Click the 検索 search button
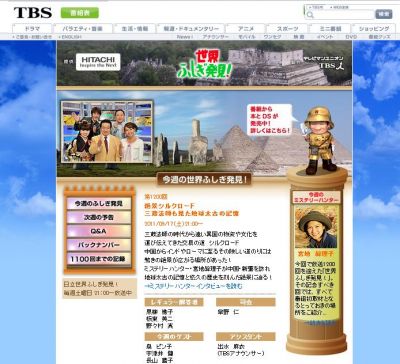The height and width of the screenshot is (364, 400). tap(384, 14)
